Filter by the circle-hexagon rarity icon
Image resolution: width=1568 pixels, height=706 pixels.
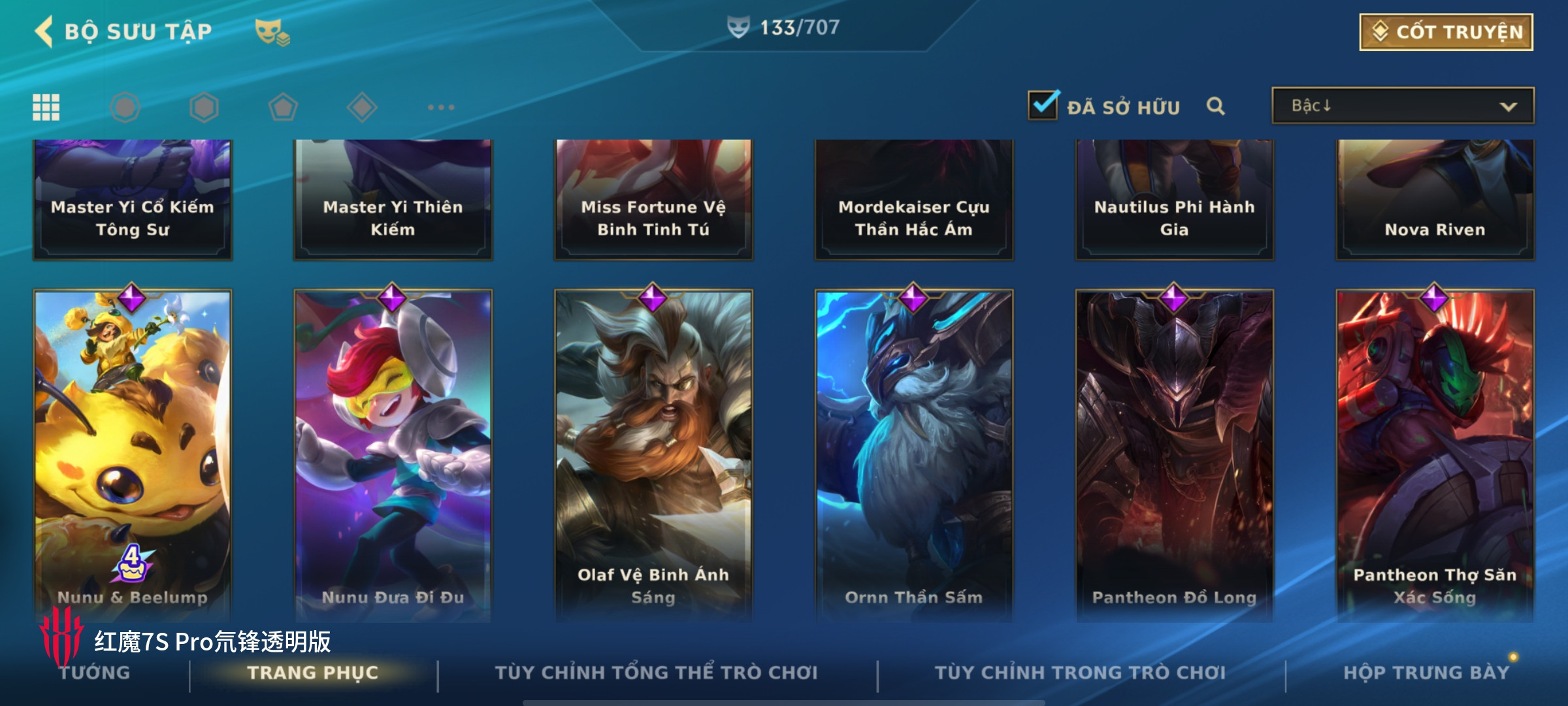click(125, 107)
